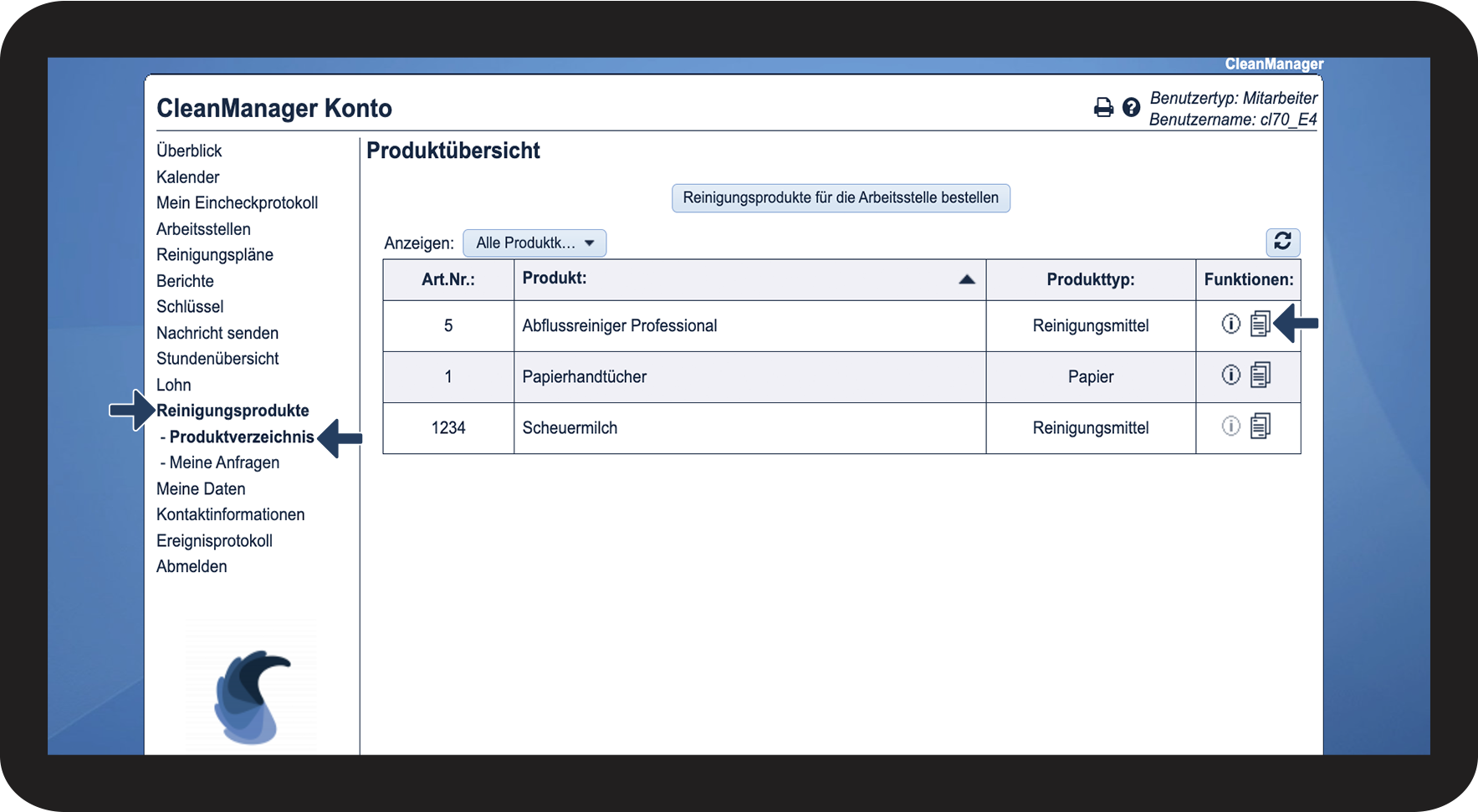Click Abmelden to log out
Screen dimensions: 1478x812
[192, 566]
